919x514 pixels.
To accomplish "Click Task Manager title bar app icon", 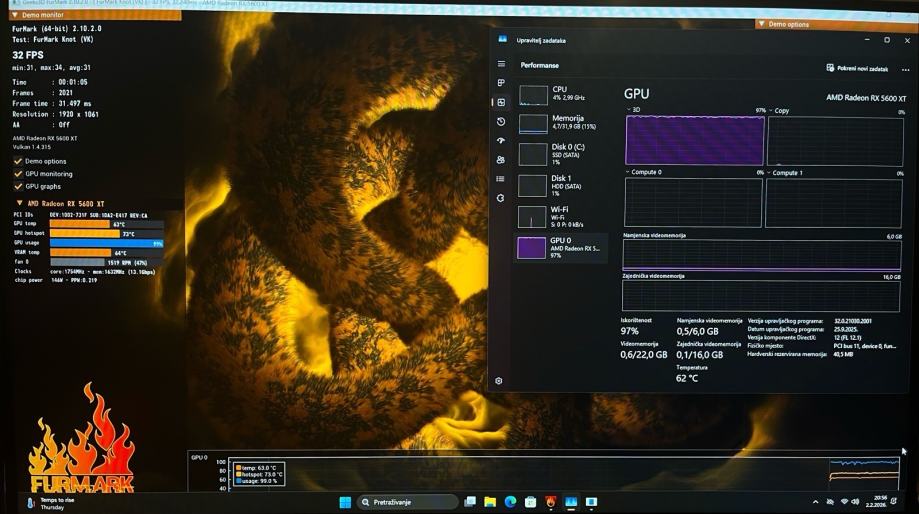I will coord(502,39).
